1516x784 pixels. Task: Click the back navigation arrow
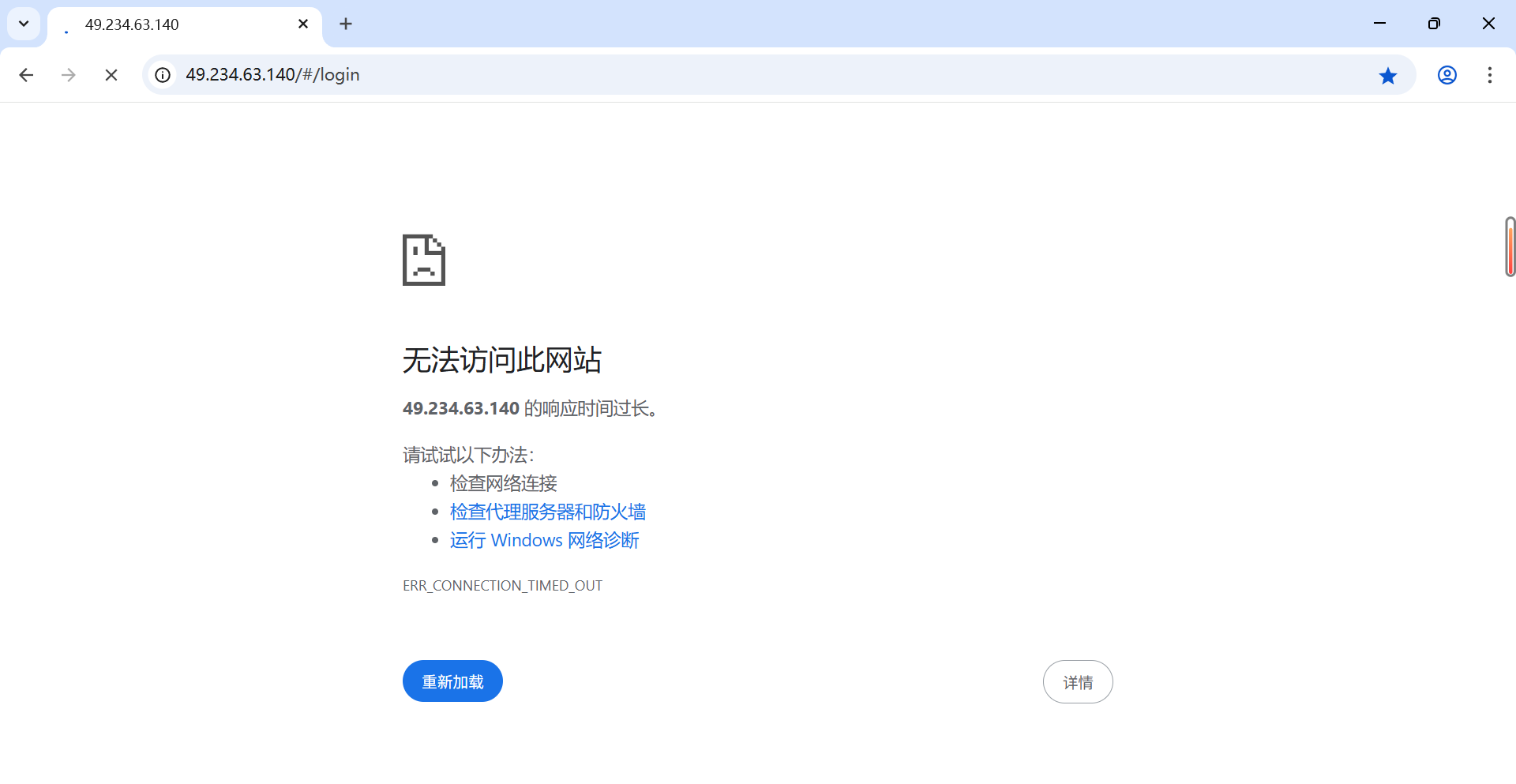pos(26,75)
